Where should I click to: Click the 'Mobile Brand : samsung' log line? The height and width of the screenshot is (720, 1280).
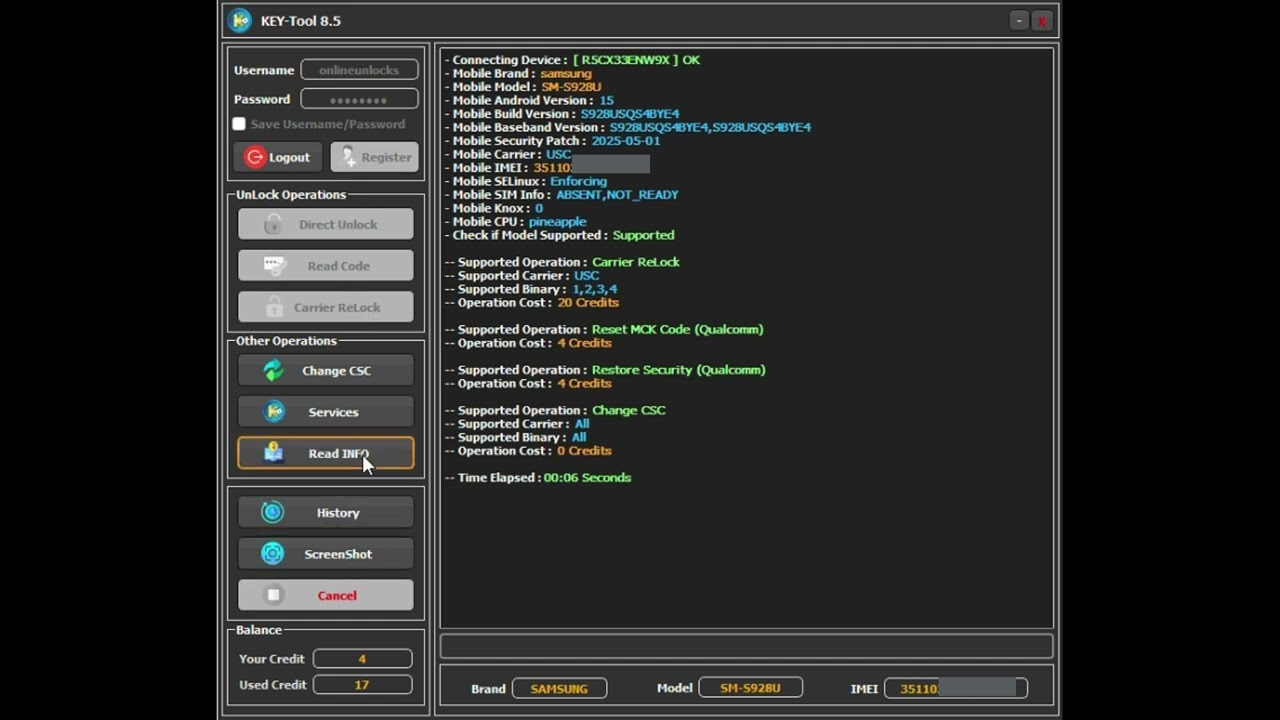(518, 73)
